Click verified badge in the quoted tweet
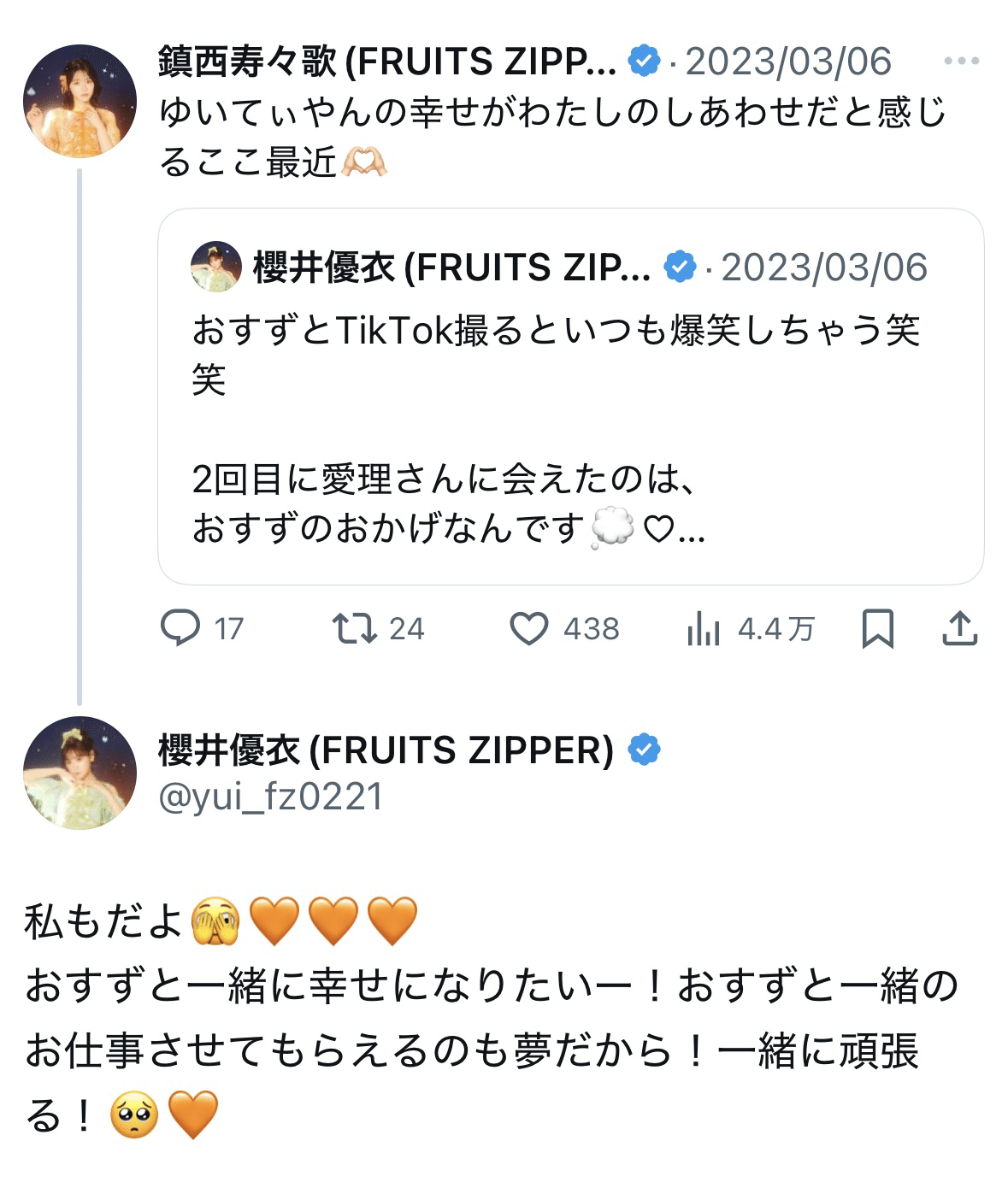Viewport: 1008px width, 1188px height. point(680,268)
